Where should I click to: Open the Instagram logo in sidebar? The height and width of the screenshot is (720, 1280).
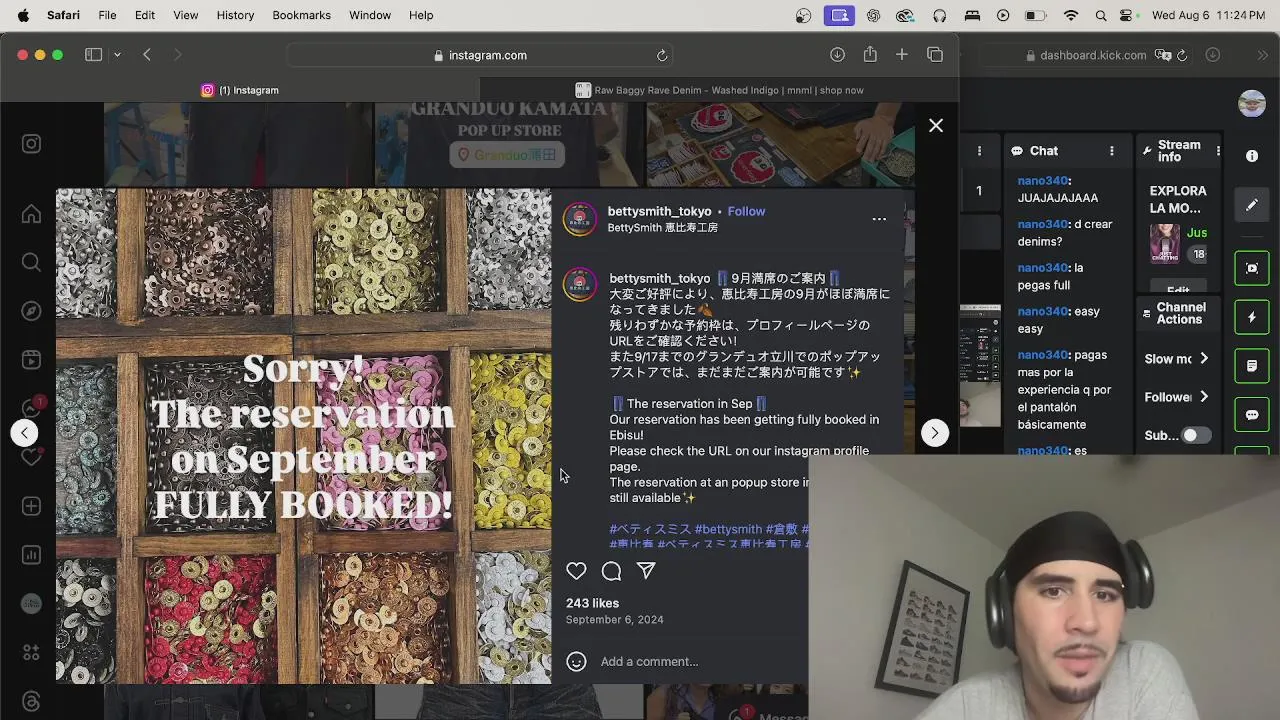pyautogui.click(x=31, y=144)
